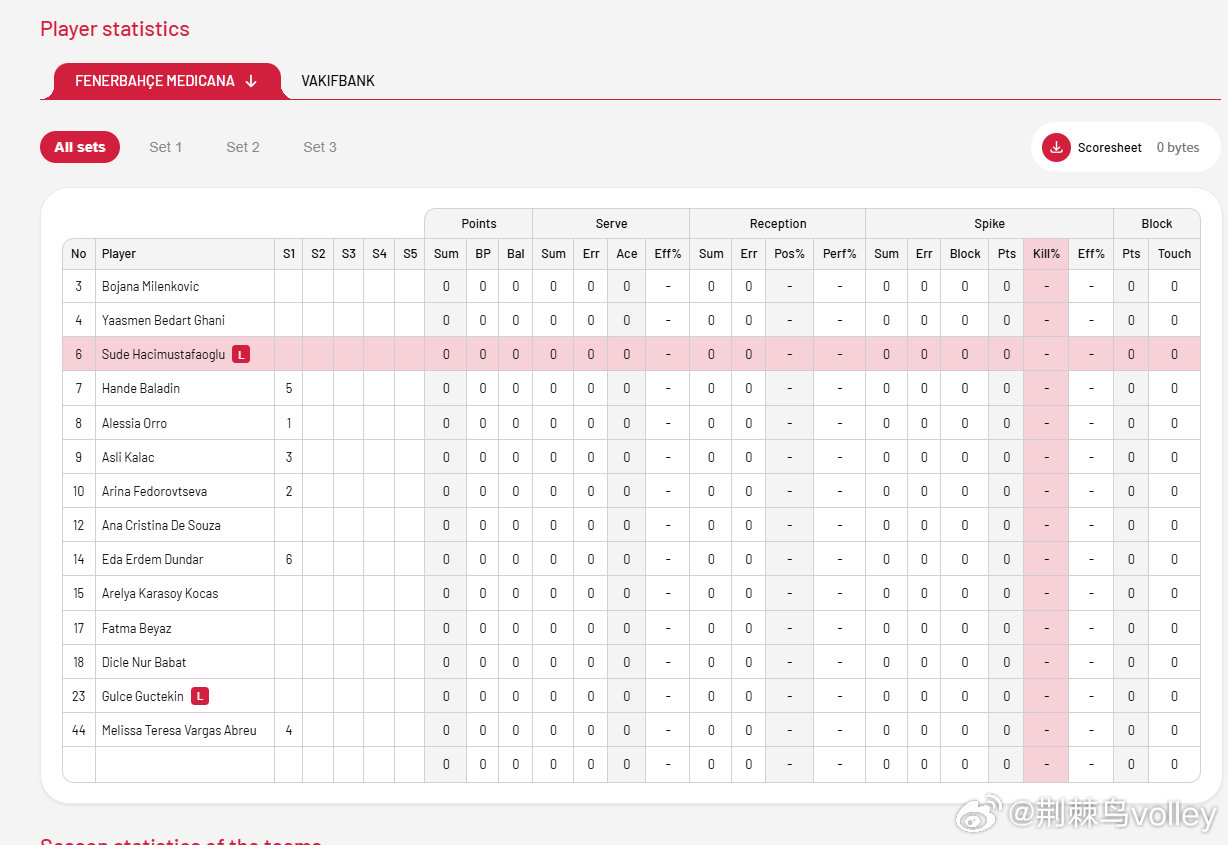Show Set 3 statistics
This screenshot has width=1228, height=845.
pyautogui.click(x=320, y=147)
